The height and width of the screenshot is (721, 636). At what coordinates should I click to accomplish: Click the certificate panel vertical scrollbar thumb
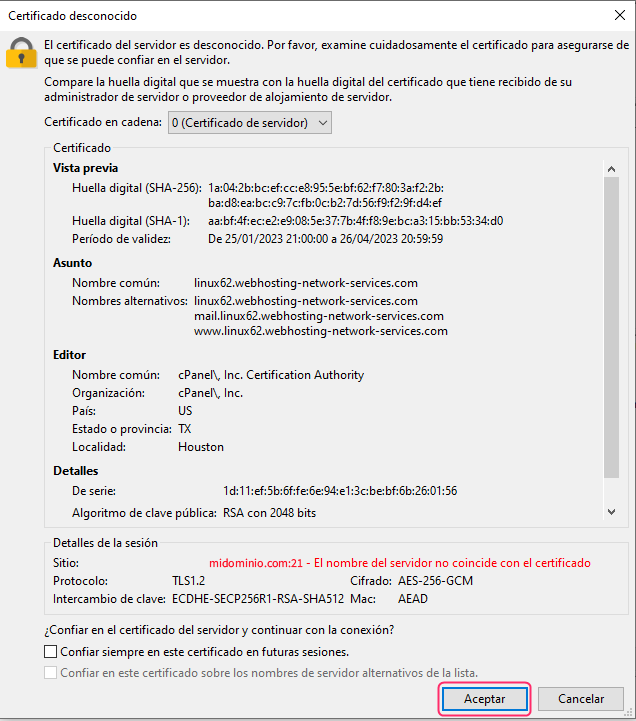pos(611,327)
